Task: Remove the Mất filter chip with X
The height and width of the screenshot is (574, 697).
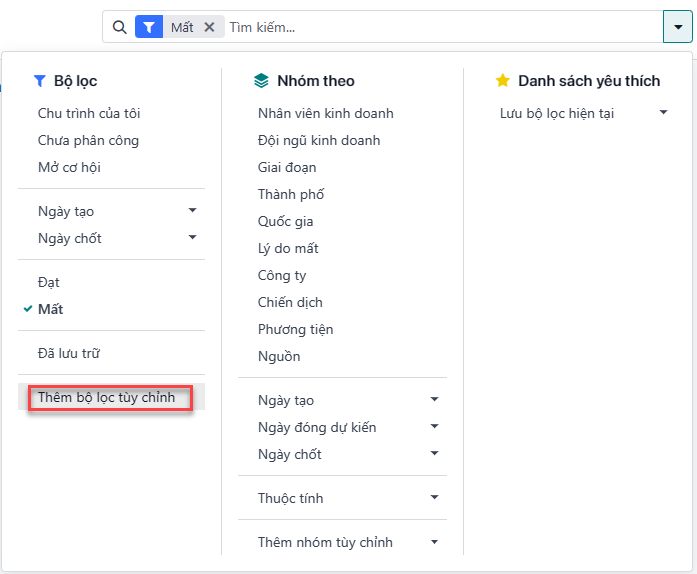Action: point(209,27)
